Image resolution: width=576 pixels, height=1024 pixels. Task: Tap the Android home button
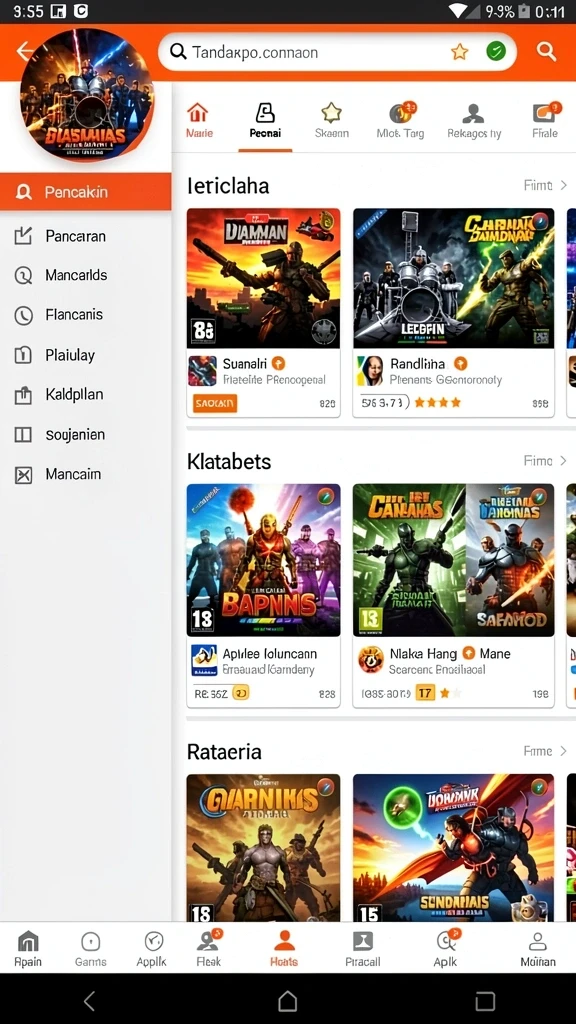click(287, 1000)
